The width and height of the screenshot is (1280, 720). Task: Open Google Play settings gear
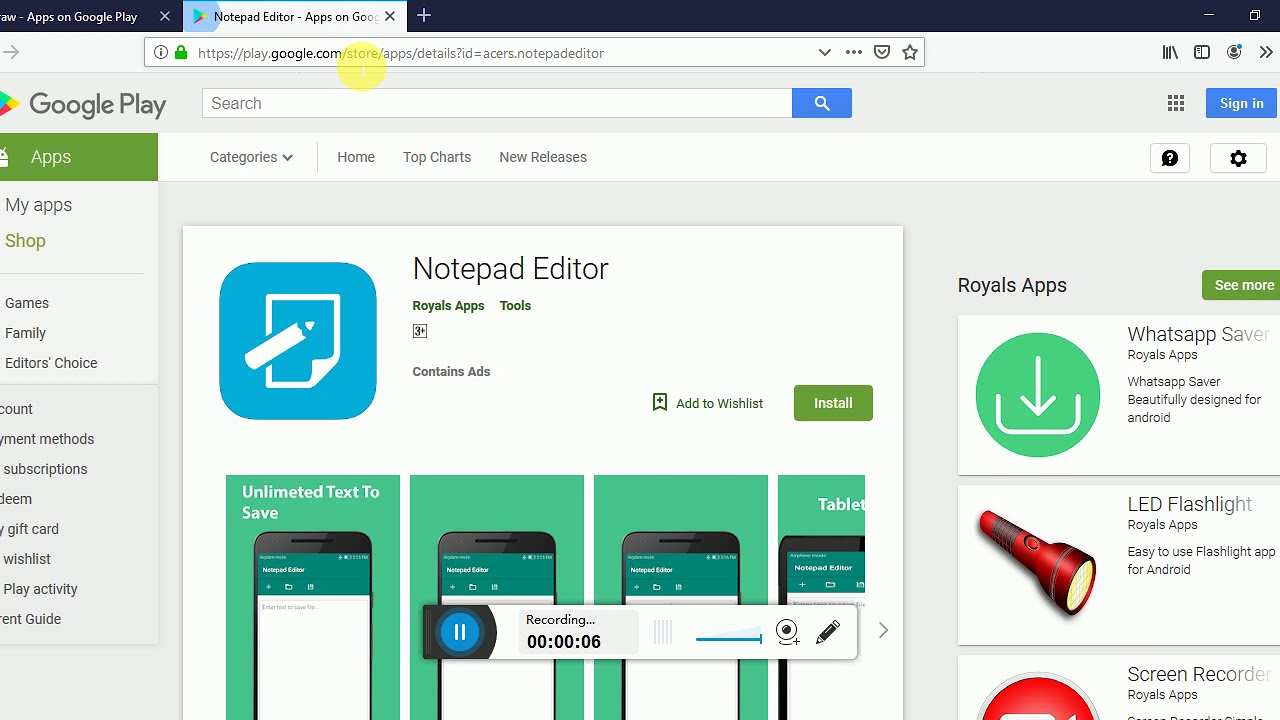coord(1238,158)
